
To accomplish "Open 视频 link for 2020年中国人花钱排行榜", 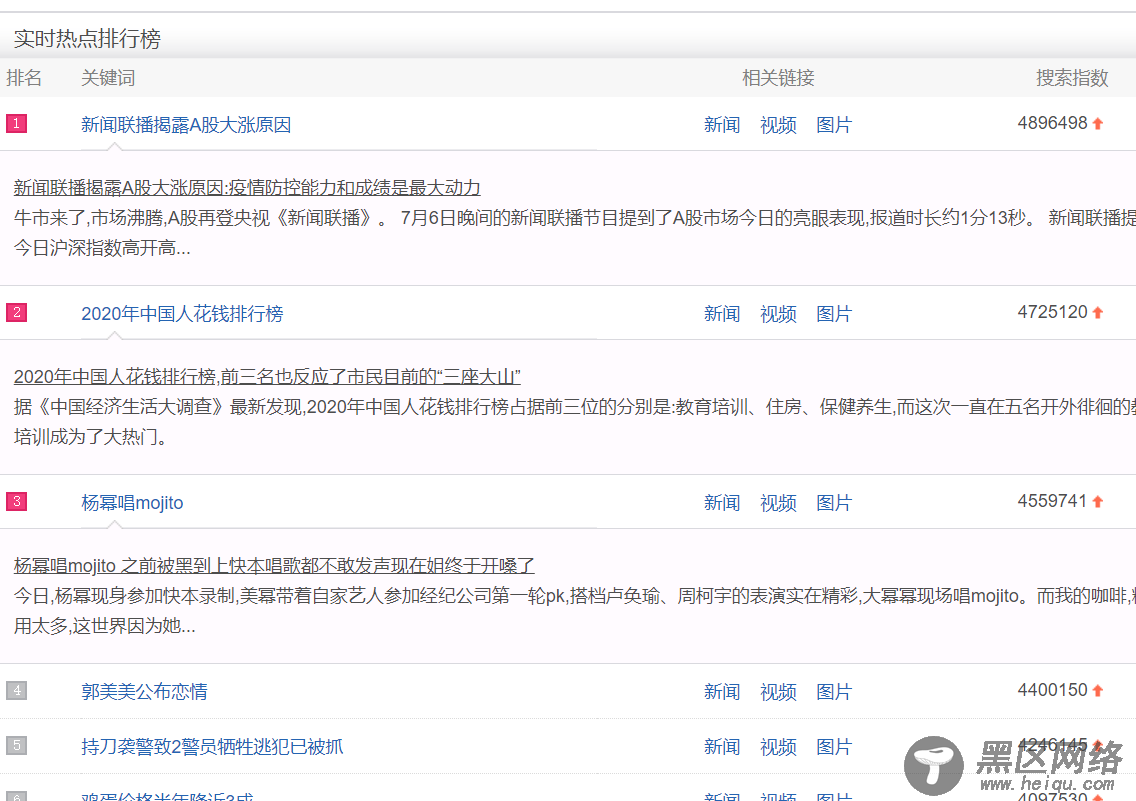I will coord(778,314).
